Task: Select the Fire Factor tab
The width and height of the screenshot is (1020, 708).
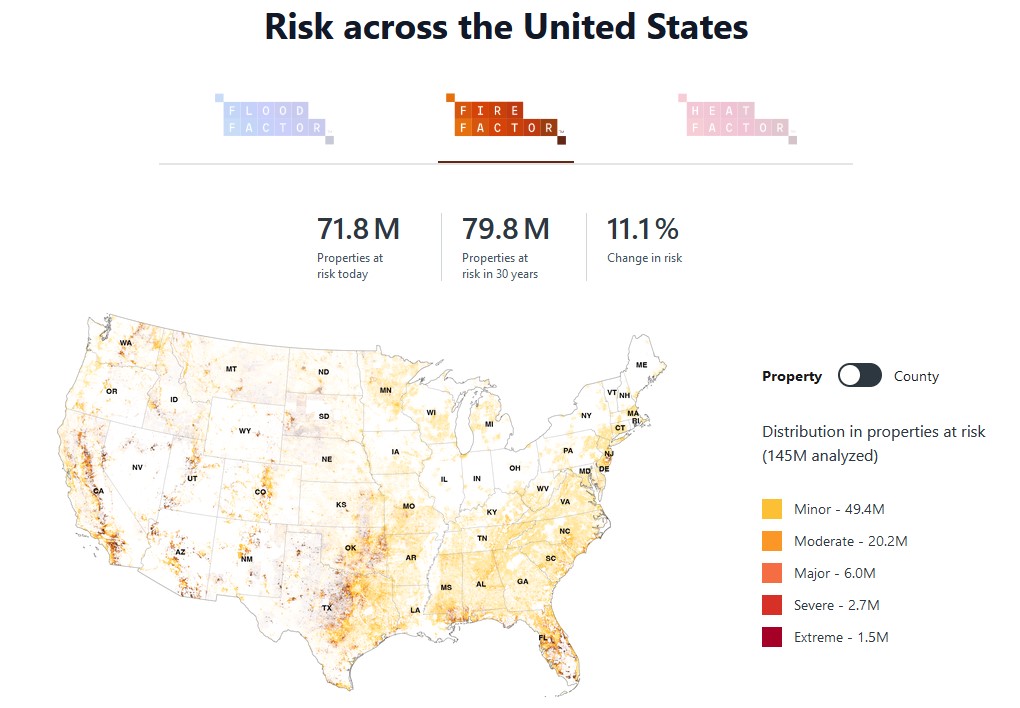Action: click(505, 119)
